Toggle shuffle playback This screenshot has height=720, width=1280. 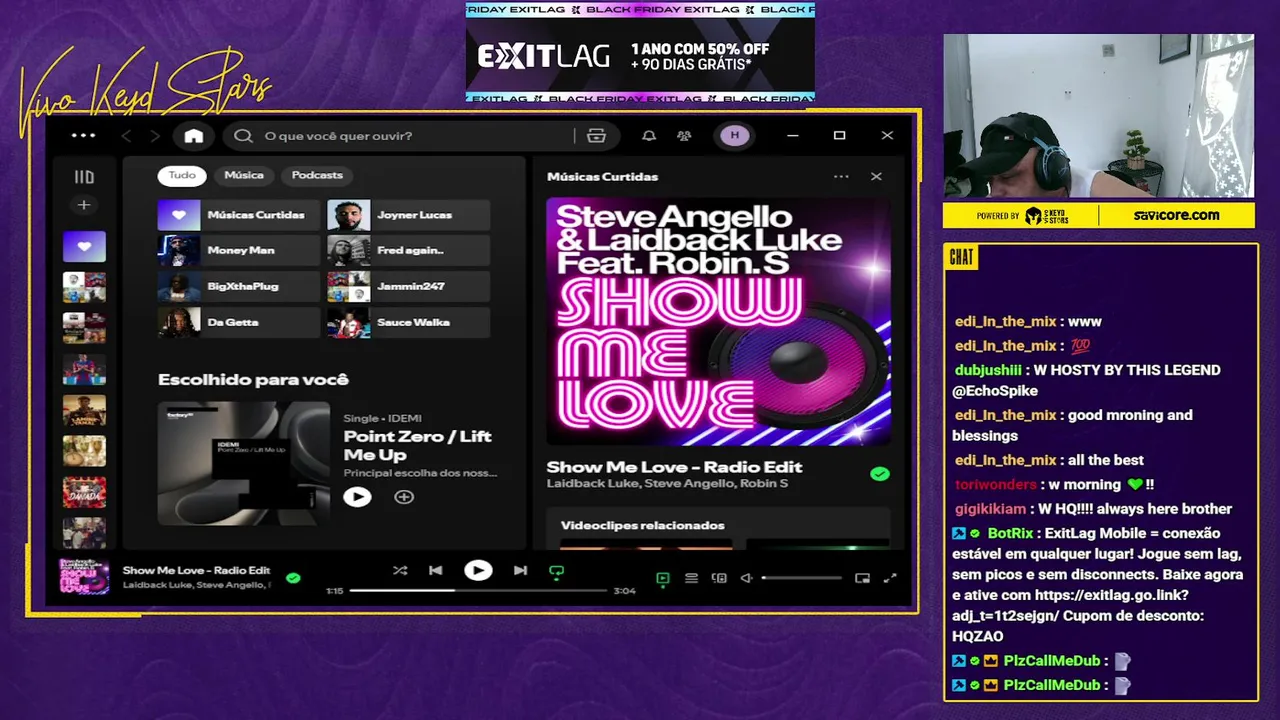coord(400,571)
